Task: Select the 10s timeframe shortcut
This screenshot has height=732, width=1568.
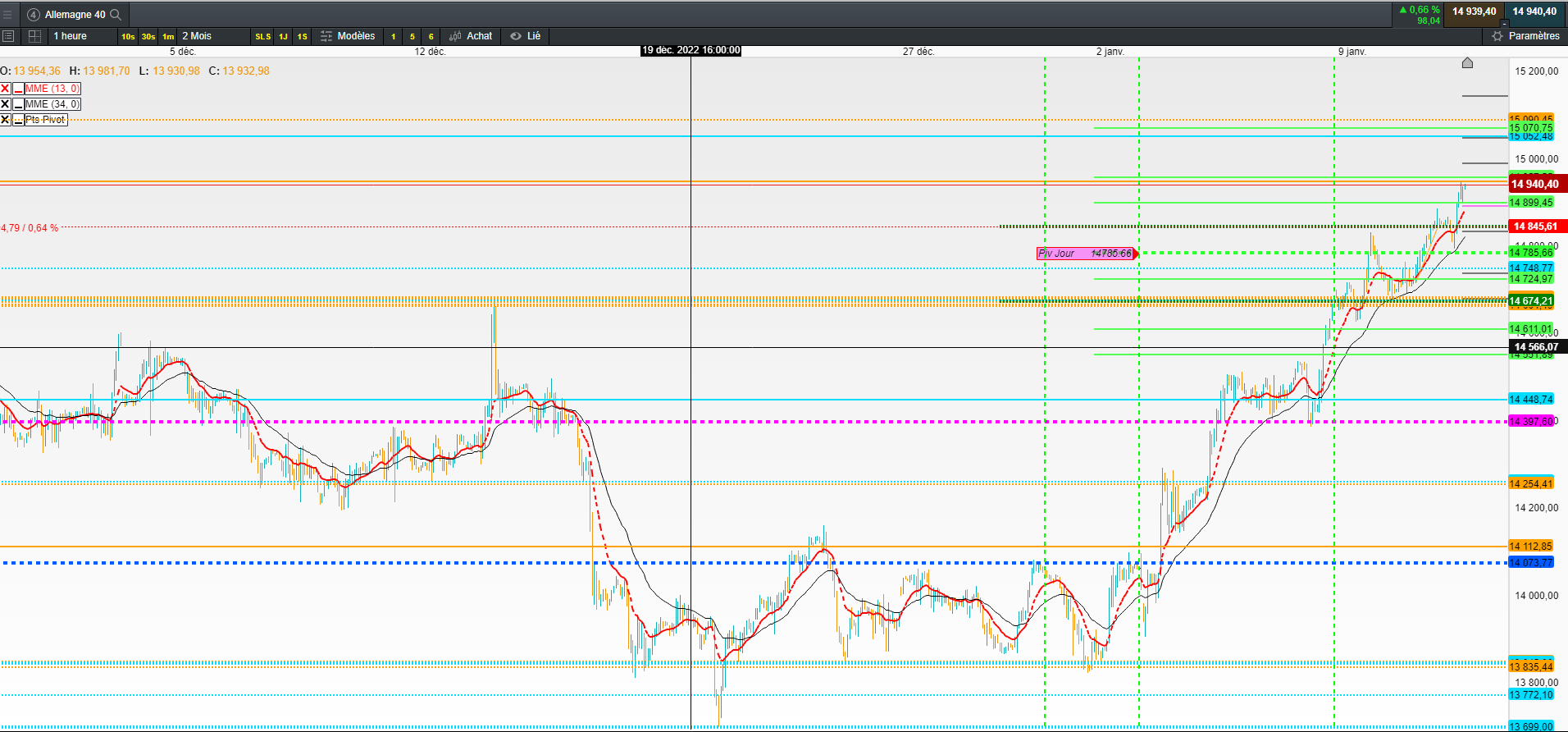Action: 128,37
